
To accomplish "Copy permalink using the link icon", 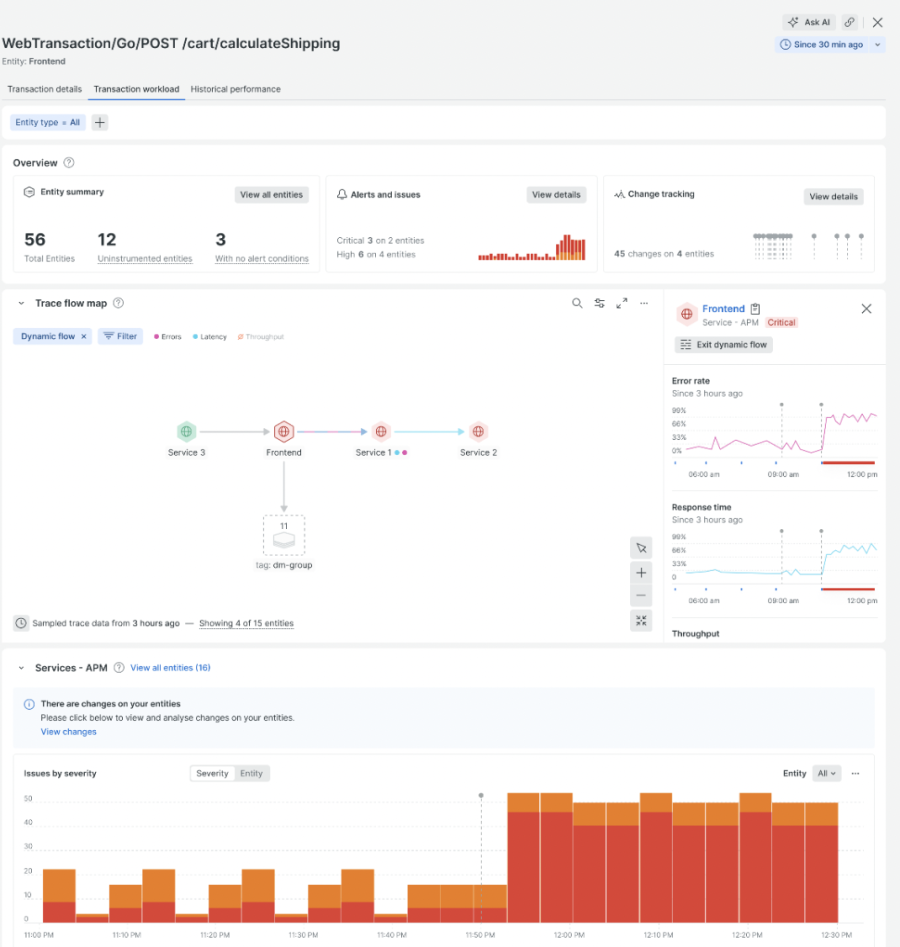I will tap(850, 22).
